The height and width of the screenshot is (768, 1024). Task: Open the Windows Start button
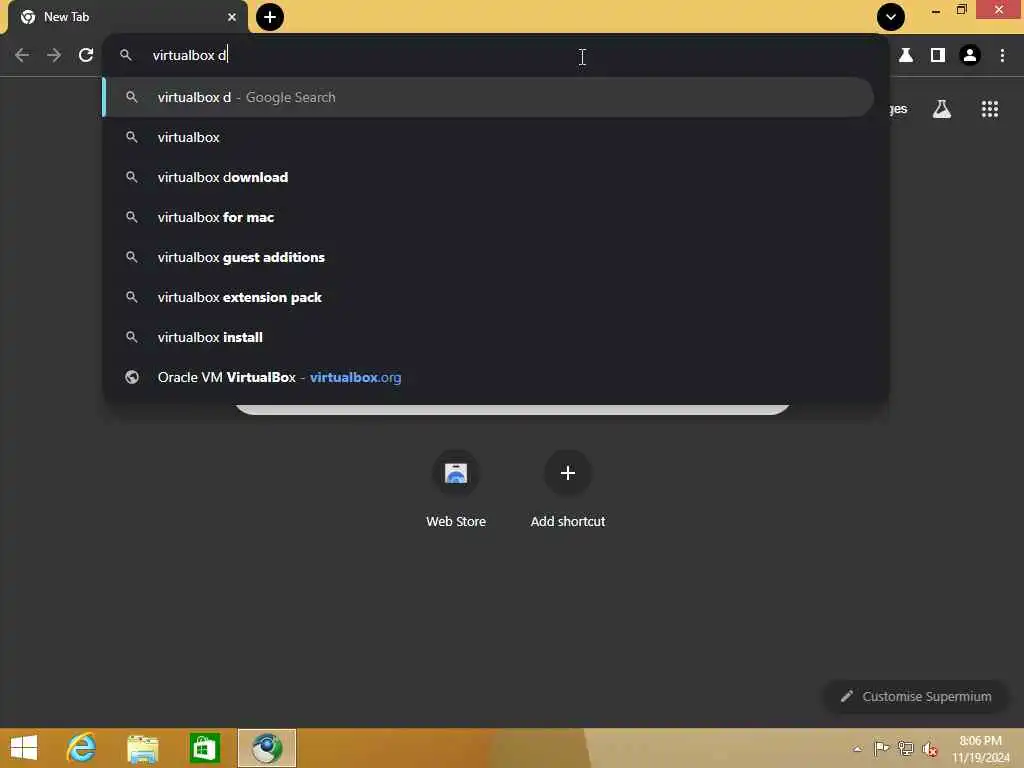[24, 748]
